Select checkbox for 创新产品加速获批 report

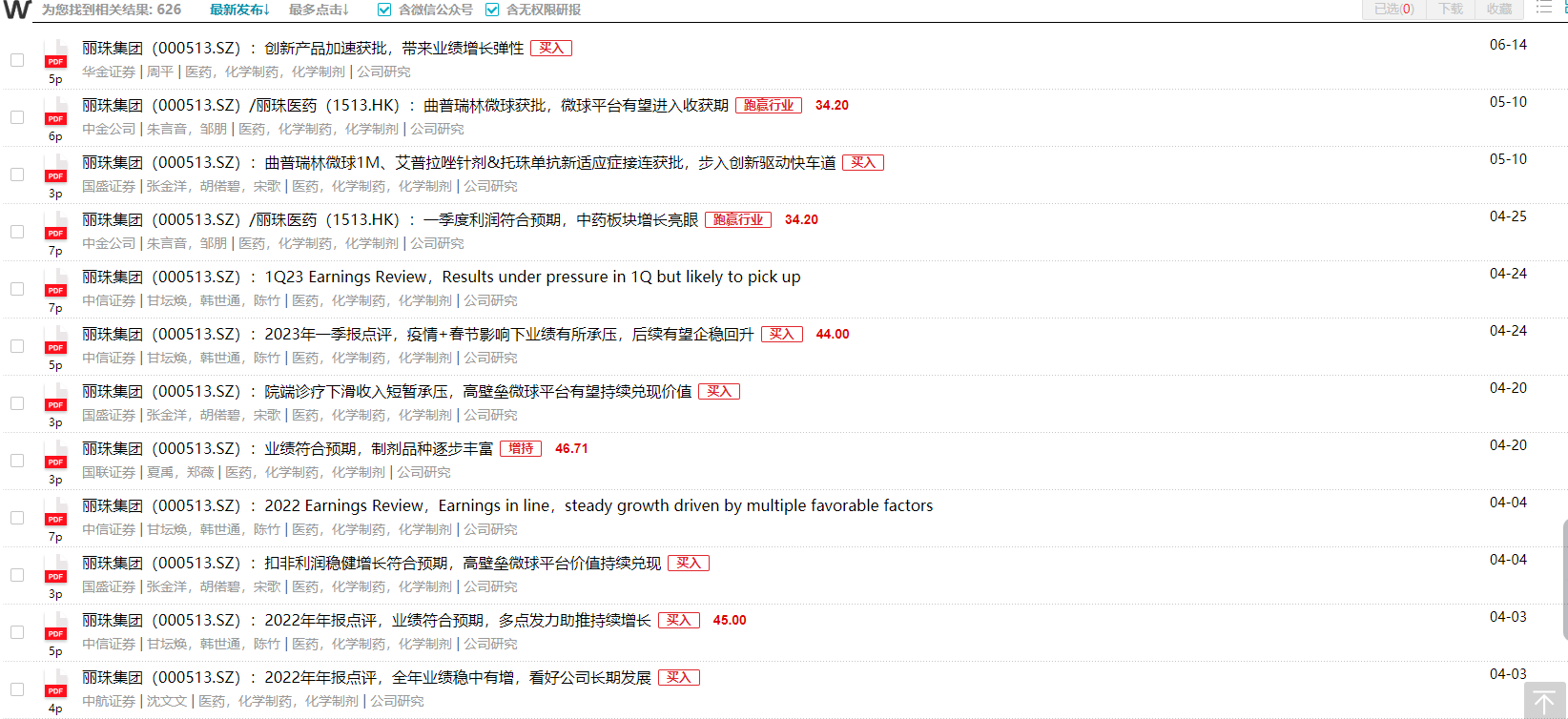(x=17, y=60)
